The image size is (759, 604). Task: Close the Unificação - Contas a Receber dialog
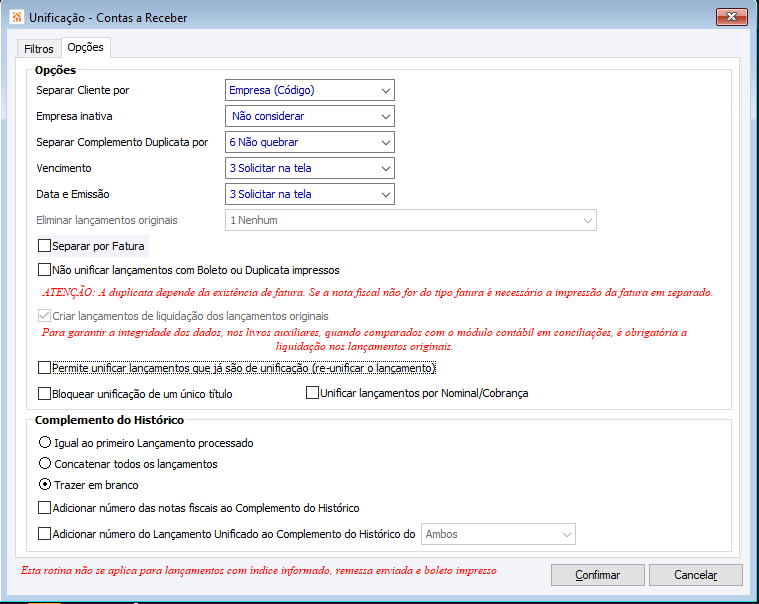731,17
